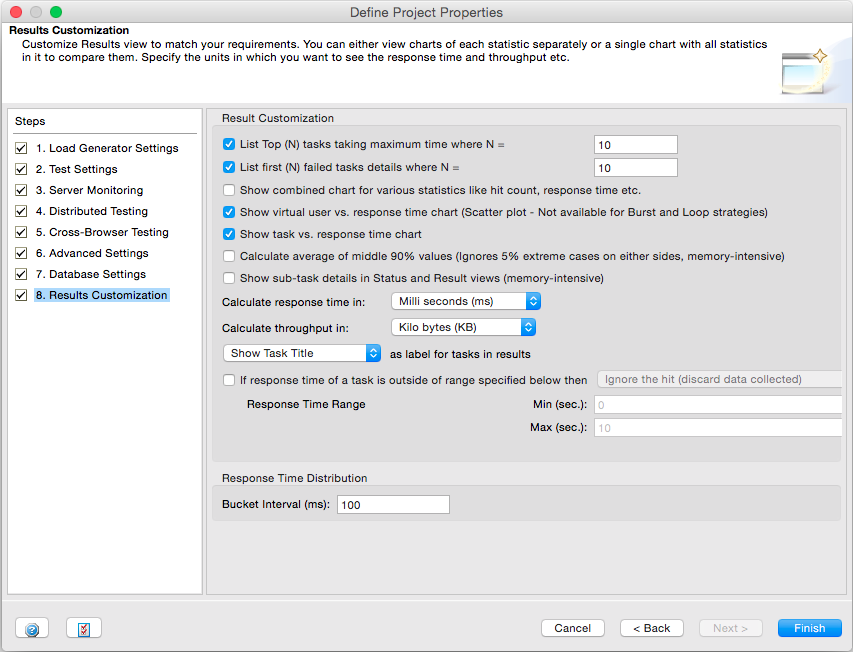The height and width of the screenshot is (652, 853).
Task: Click the checklist icon button beside help
Action: coord(84,628)
